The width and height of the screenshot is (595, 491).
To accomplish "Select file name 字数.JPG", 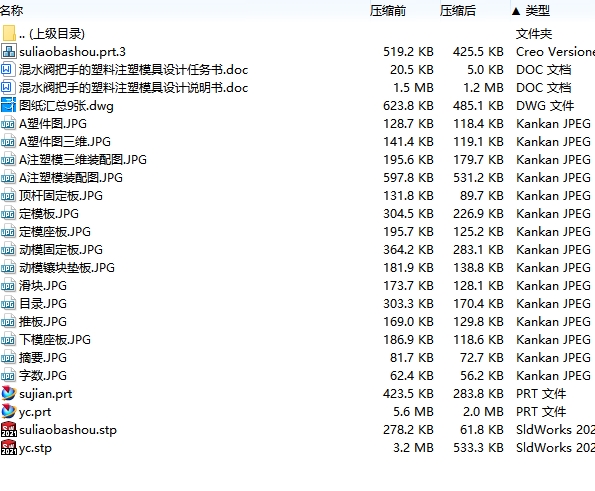I will click(x=43, y=376).
